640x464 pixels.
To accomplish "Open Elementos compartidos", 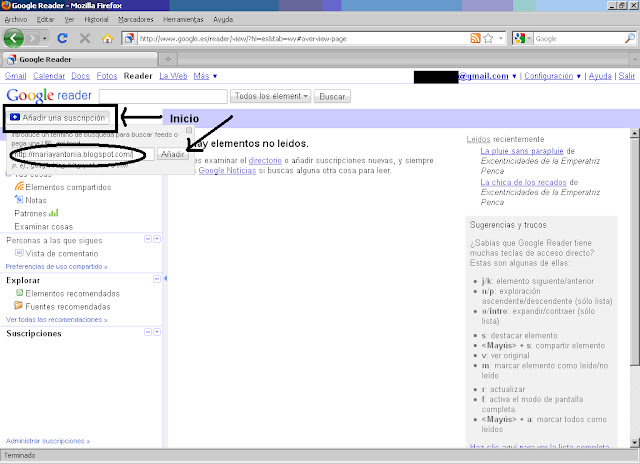I will (63, 187).
